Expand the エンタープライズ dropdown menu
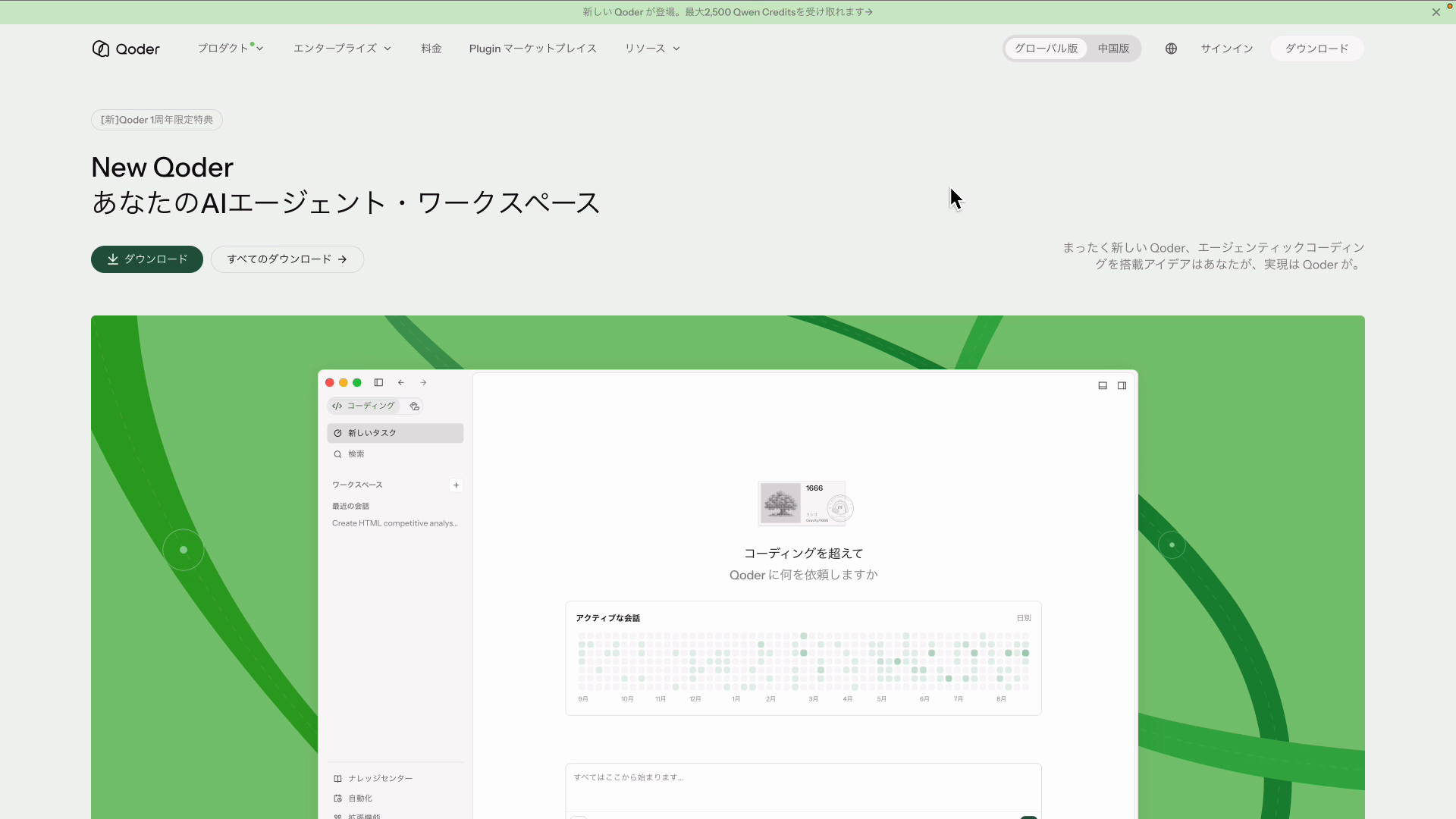The width and height of the screenshot is (1456, 819). (x=342, y=48)
